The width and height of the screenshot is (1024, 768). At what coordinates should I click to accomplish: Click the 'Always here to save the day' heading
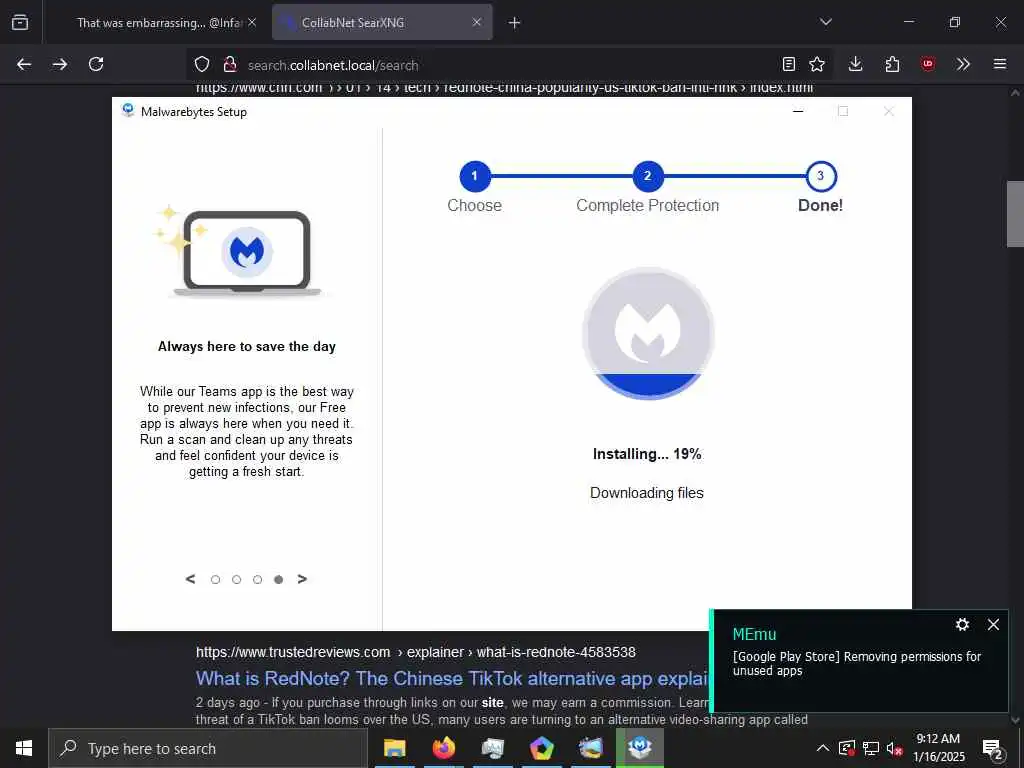pyautogui.click(x=247, y=347)
